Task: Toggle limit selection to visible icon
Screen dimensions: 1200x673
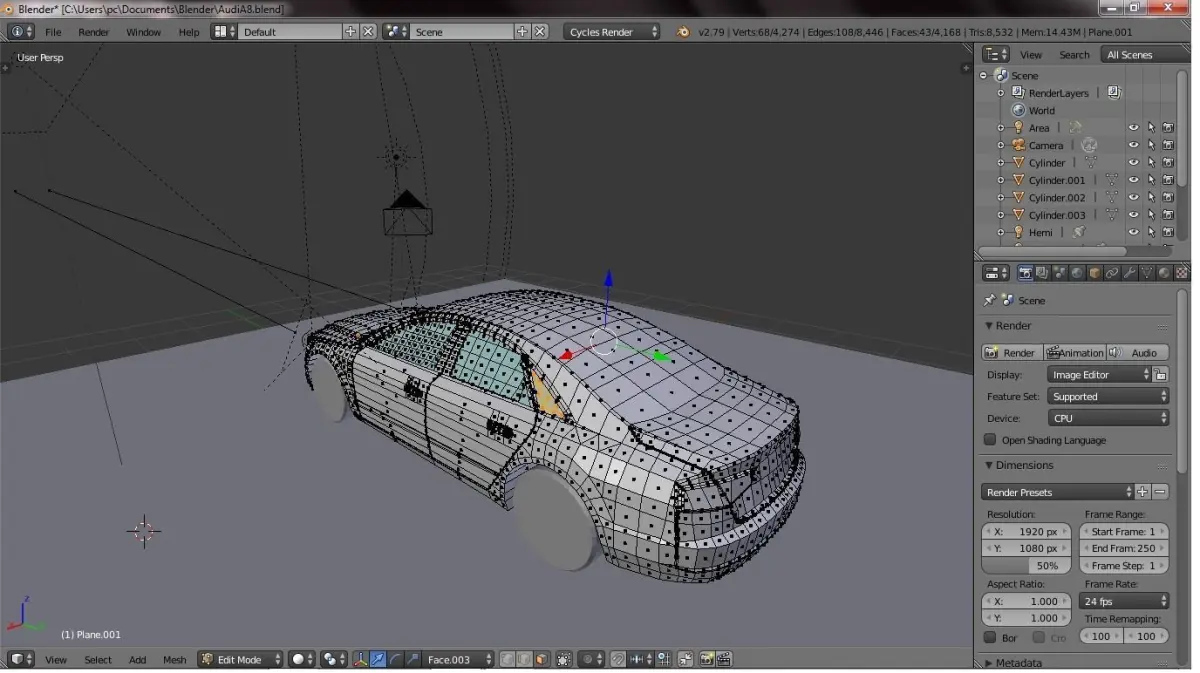Action: (565, 660)
